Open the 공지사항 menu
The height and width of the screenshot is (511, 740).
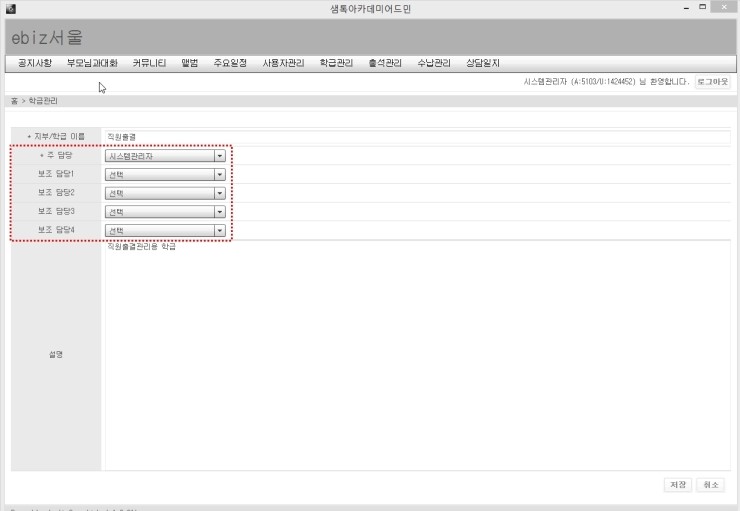34,63
